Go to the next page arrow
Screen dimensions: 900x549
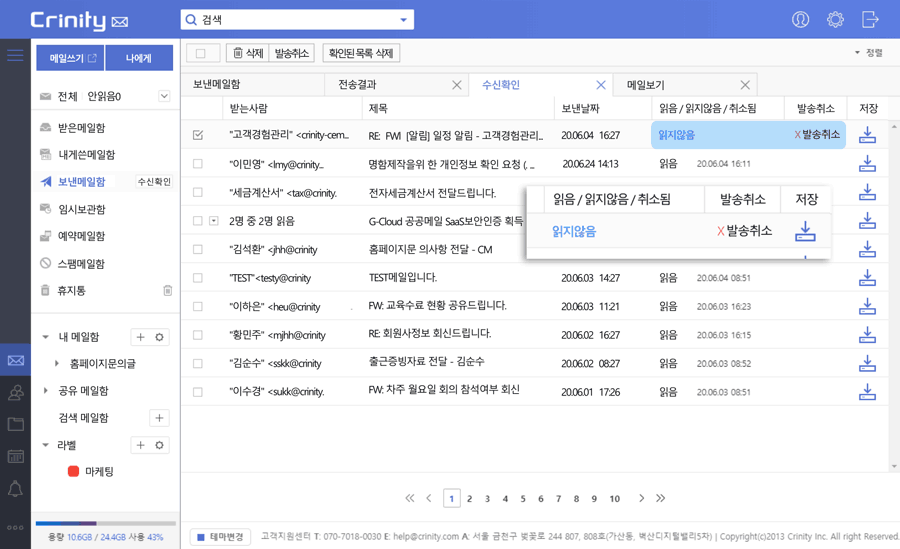tap(641, 498)
